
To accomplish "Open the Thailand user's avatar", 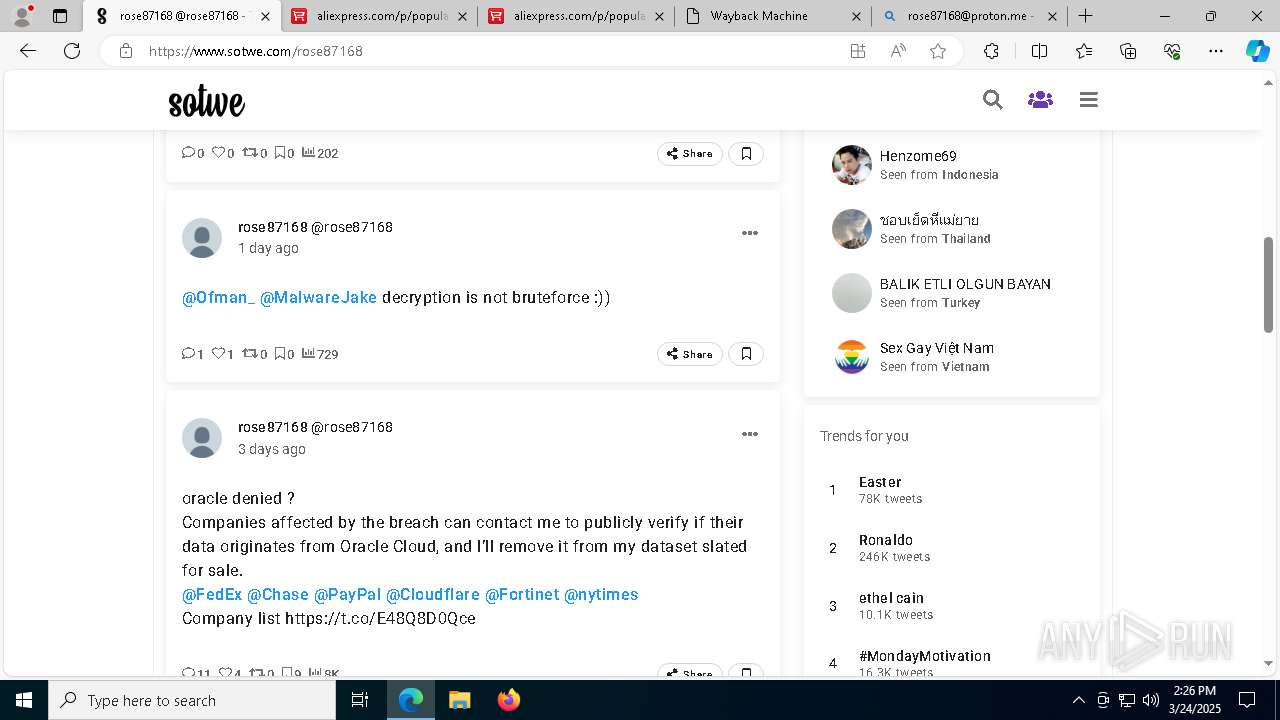I will point(852,229).
